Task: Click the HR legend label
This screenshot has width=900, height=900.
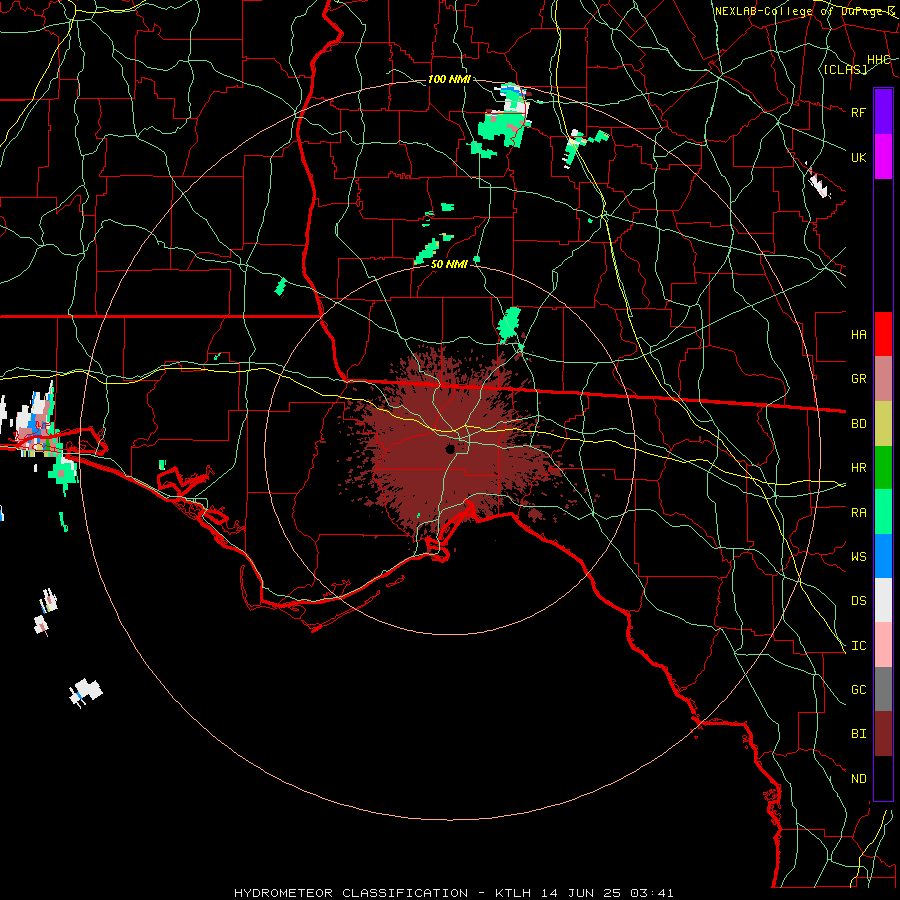Action: (858, 468)
